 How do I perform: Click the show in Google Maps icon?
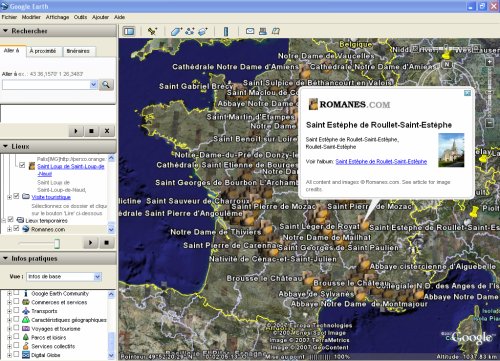tap(276, 31)
